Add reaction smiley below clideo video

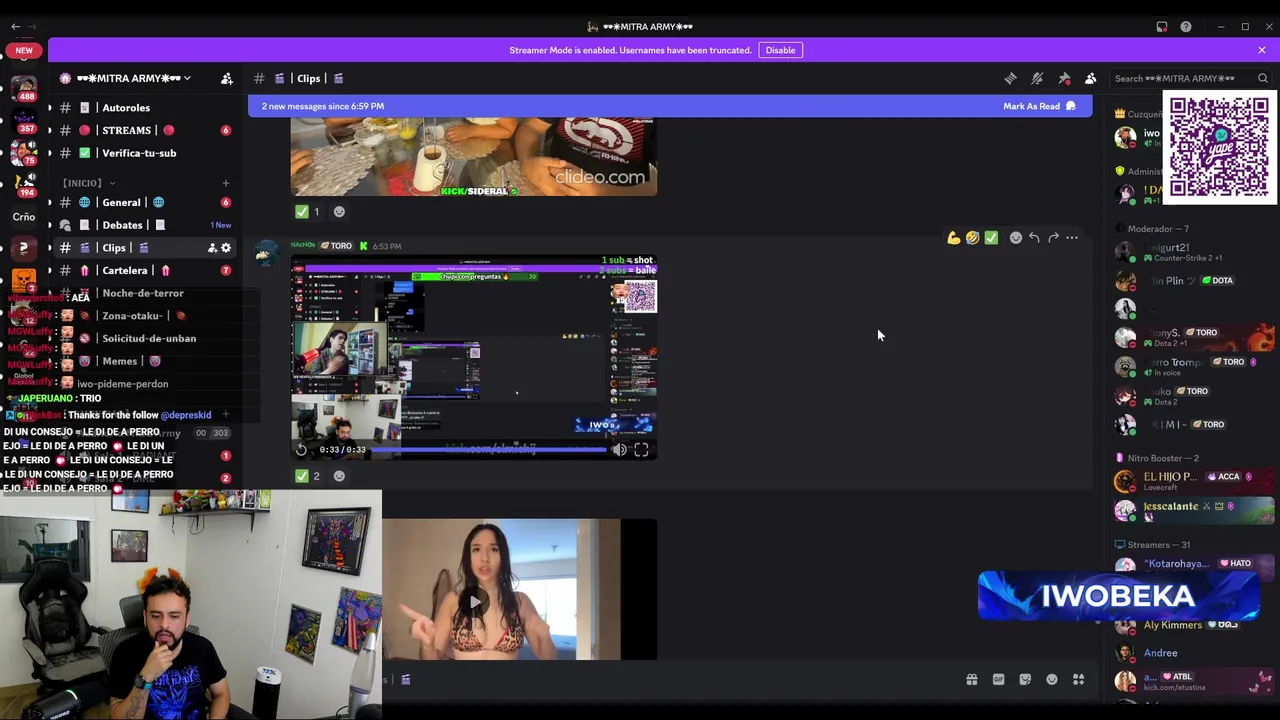click(x=339, y=211)
